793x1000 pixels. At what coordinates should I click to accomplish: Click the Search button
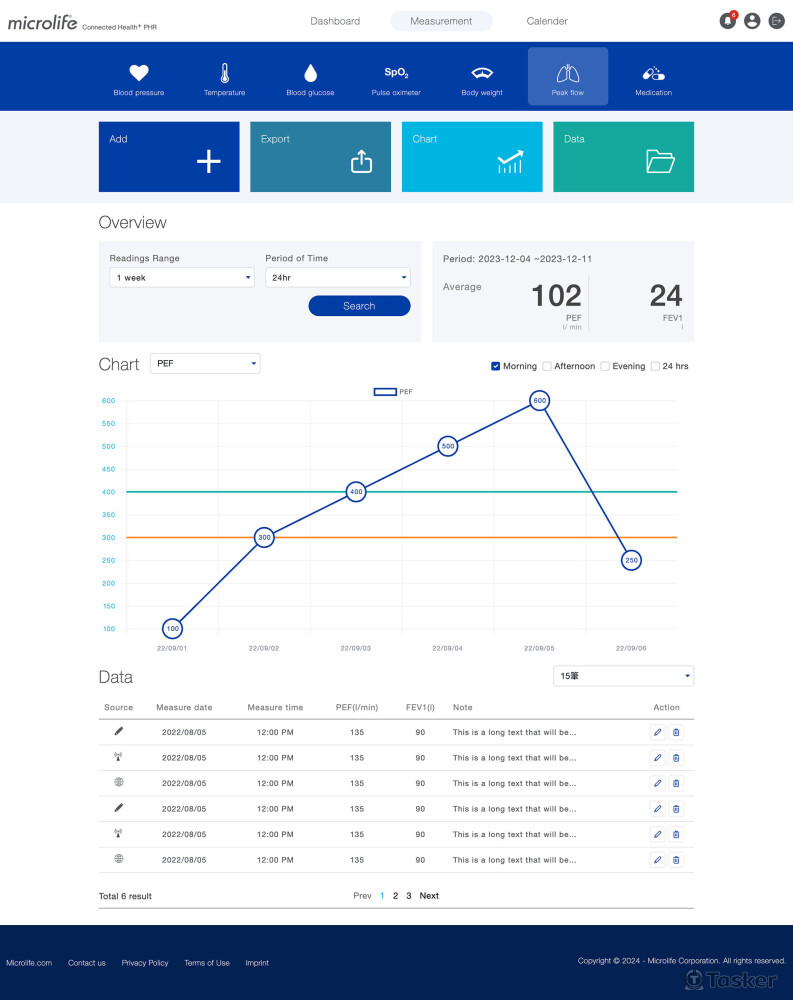pos(359,306)
